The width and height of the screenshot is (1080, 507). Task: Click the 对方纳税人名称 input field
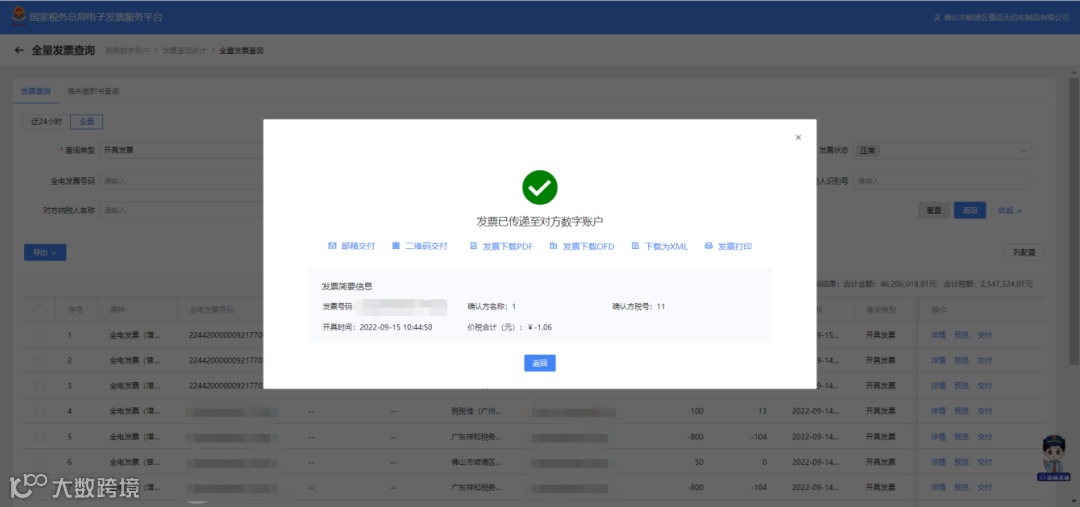pyautogui.click(x=182, y=211)
